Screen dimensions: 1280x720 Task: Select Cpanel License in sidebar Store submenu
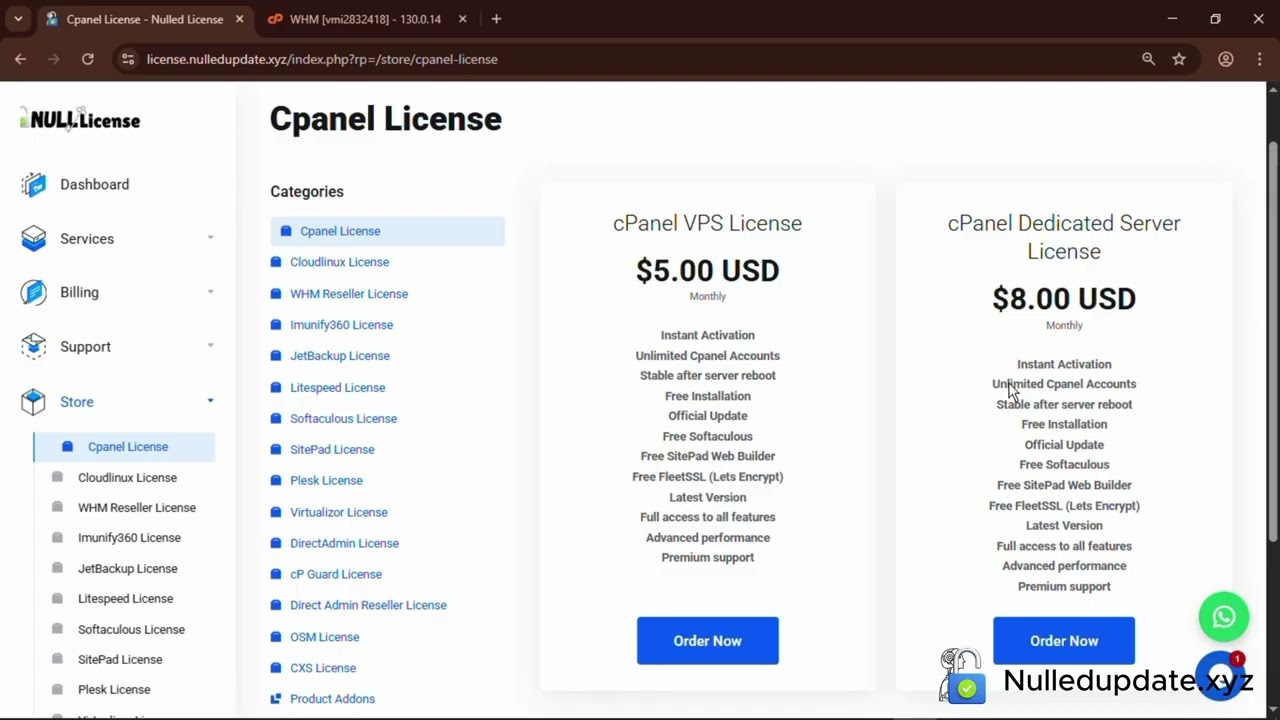125,447
